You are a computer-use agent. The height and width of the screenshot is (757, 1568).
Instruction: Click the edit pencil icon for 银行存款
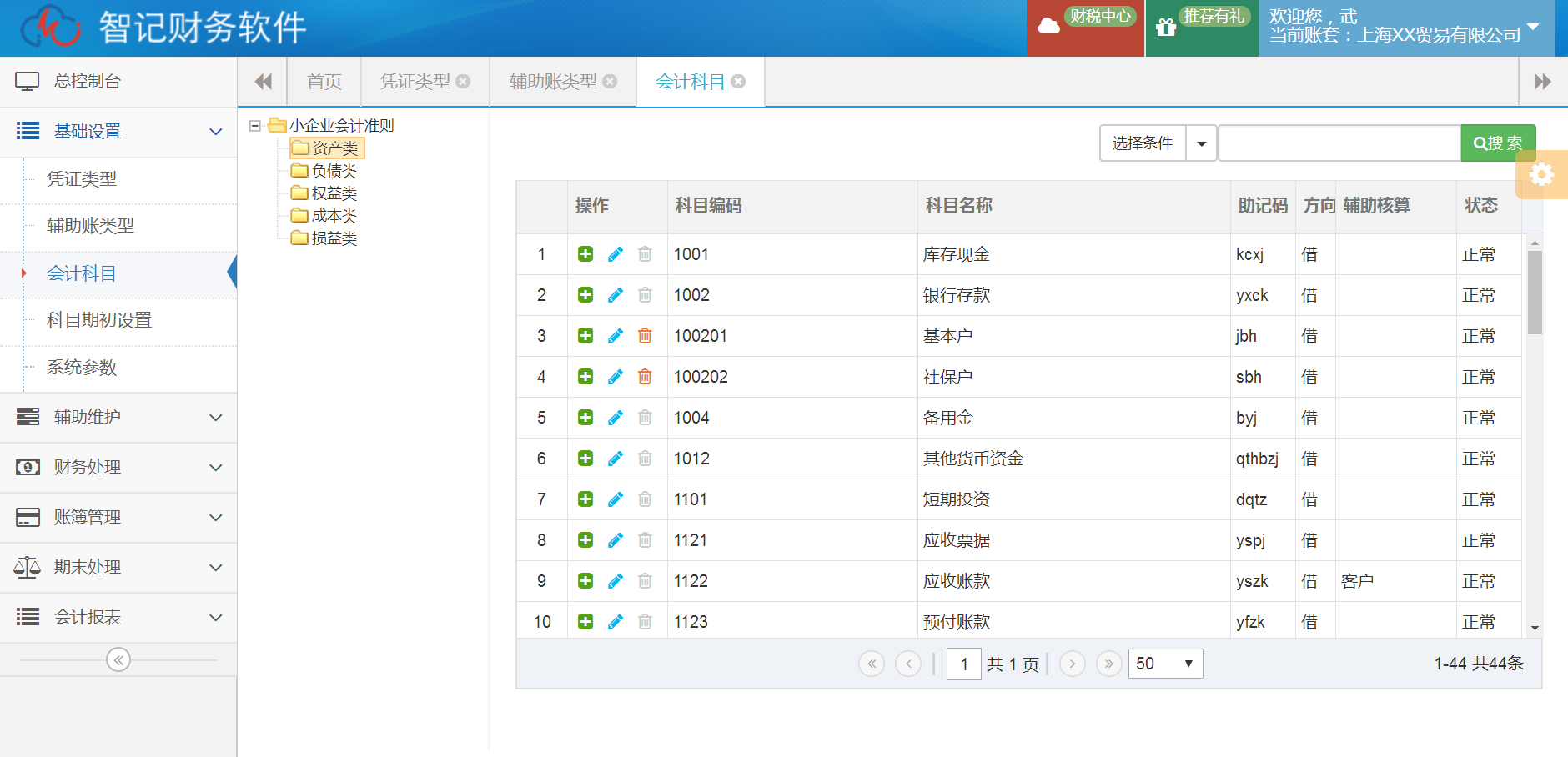pyautogui.click(x=616, y=295)
